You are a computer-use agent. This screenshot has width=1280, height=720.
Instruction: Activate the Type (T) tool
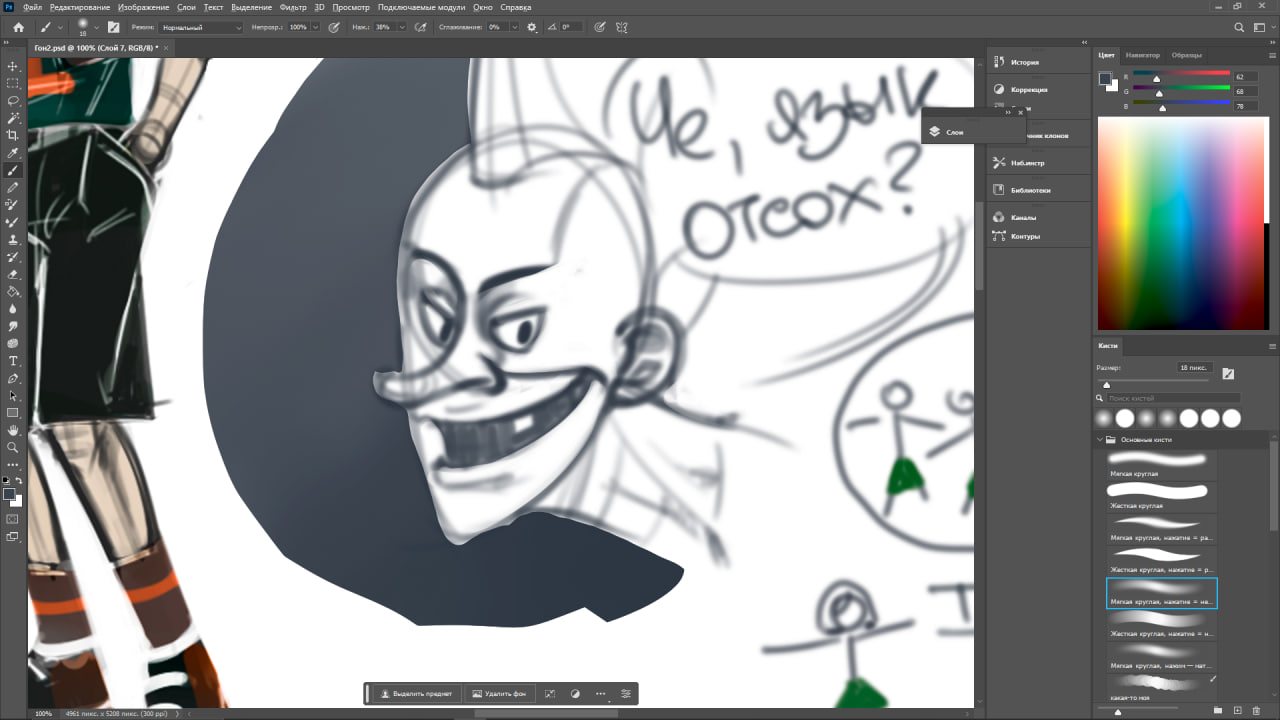[13, 361]
